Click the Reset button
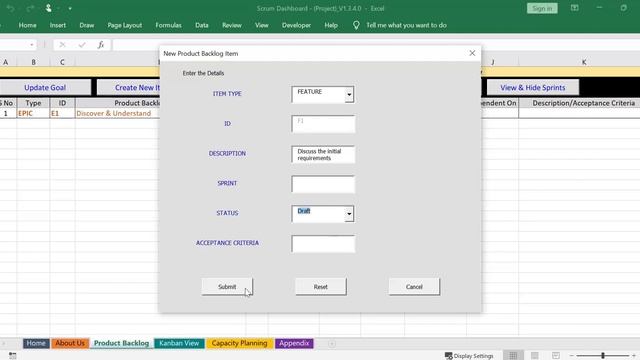 point(321,287)
